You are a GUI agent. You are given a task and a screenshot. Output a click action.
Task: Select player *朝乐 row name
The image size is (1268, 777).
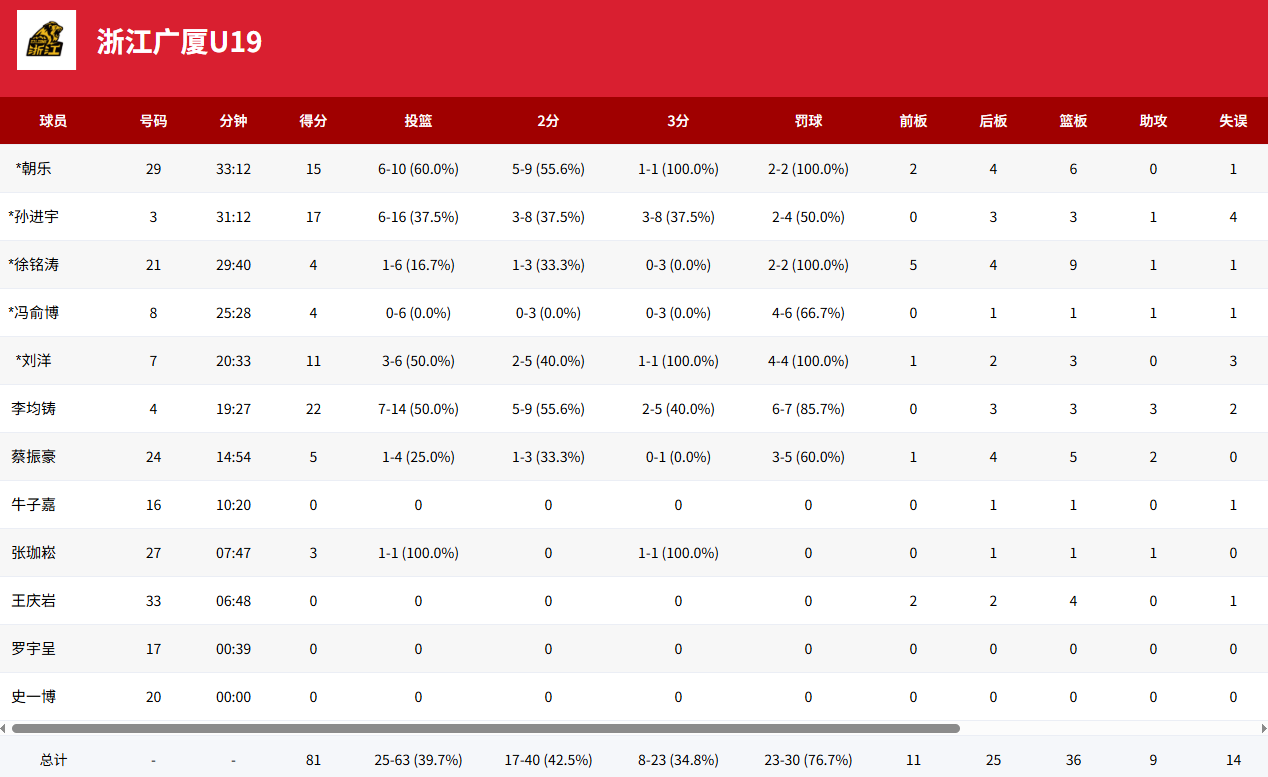[x=33, y=169]
